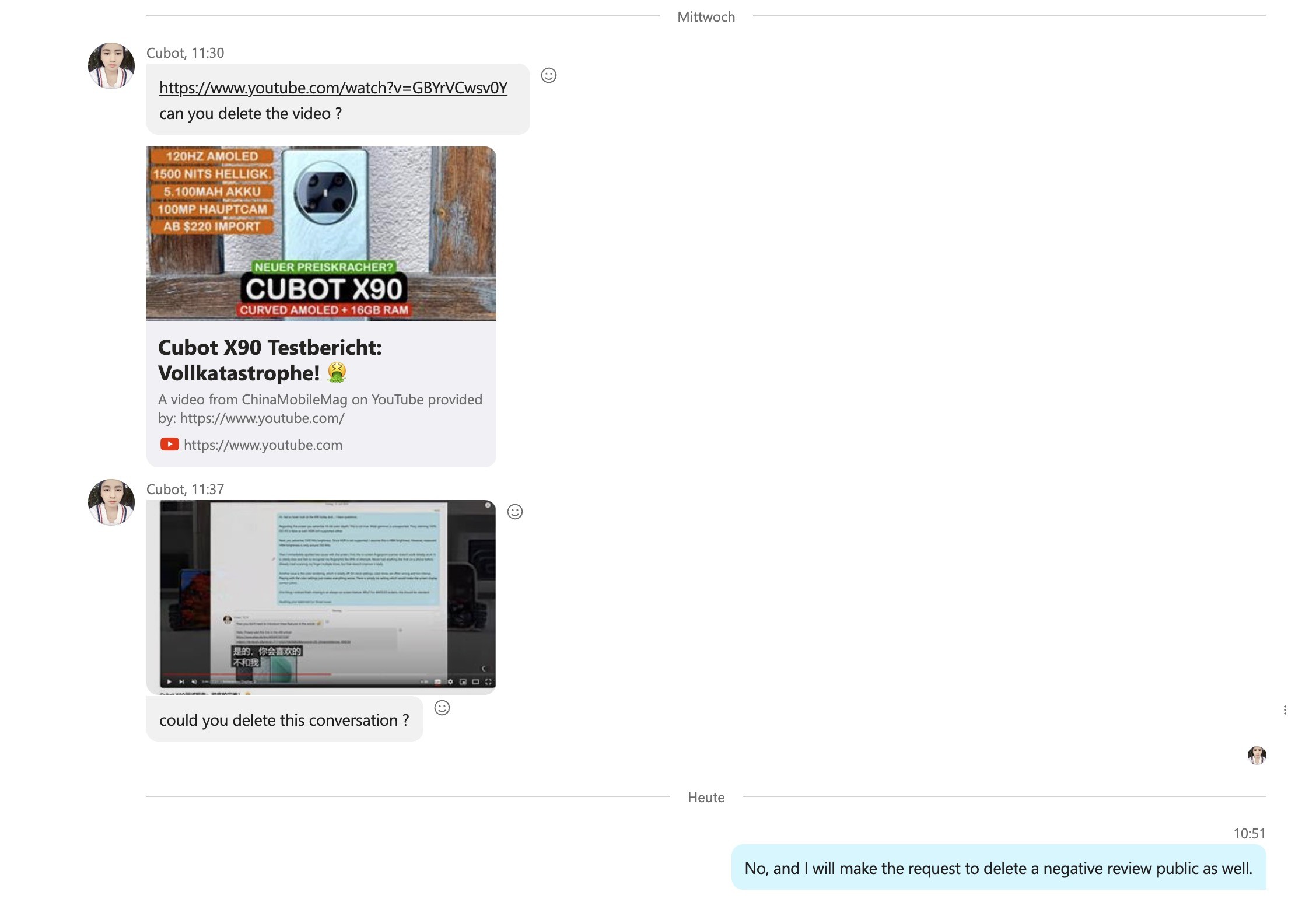Select the reply 'No, and I will make the request' bubble

click(x=999, y=868)
